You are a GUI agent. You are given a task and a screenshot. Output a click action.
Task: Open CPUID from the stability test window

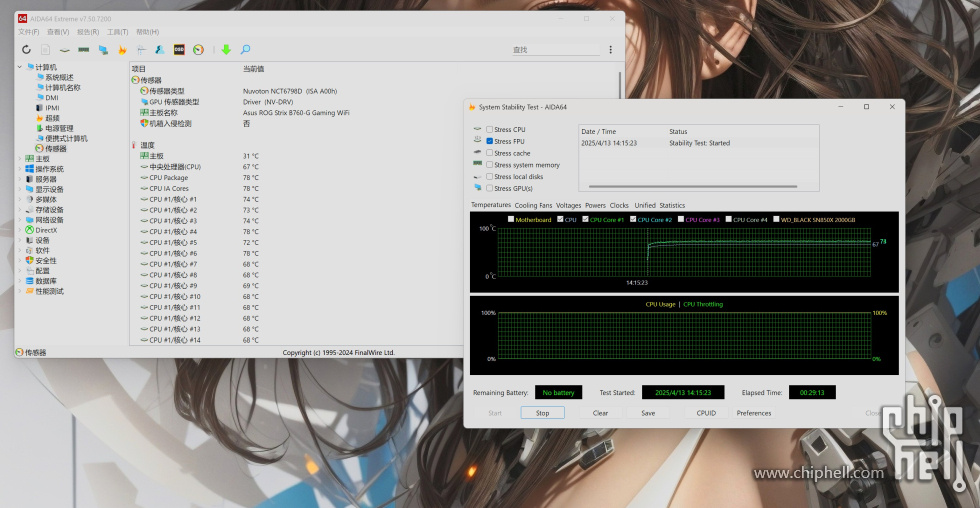pyautogui.click(x=706, y=413)
